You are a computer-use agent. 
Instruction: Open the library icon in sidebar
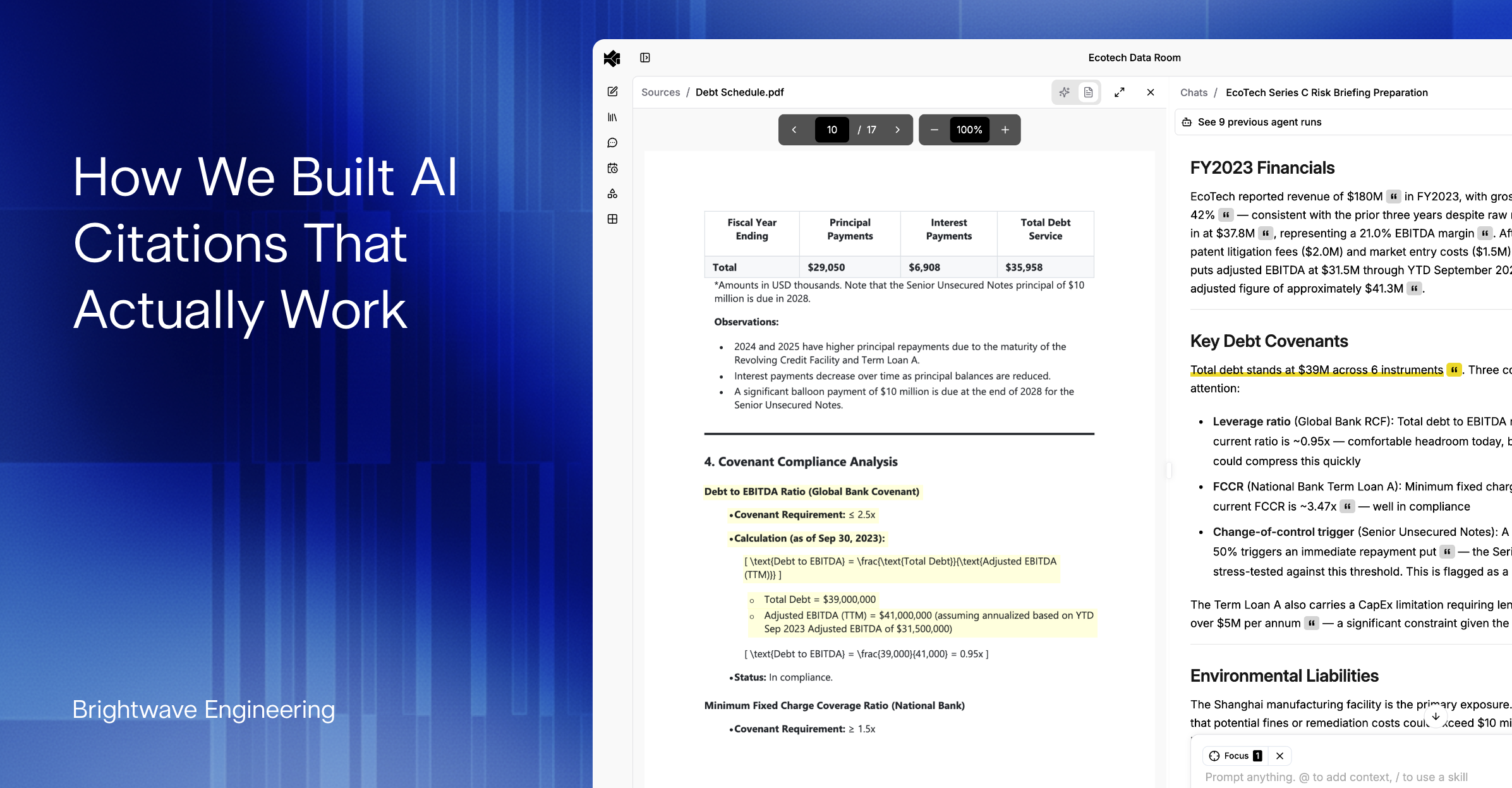point(612,118)
